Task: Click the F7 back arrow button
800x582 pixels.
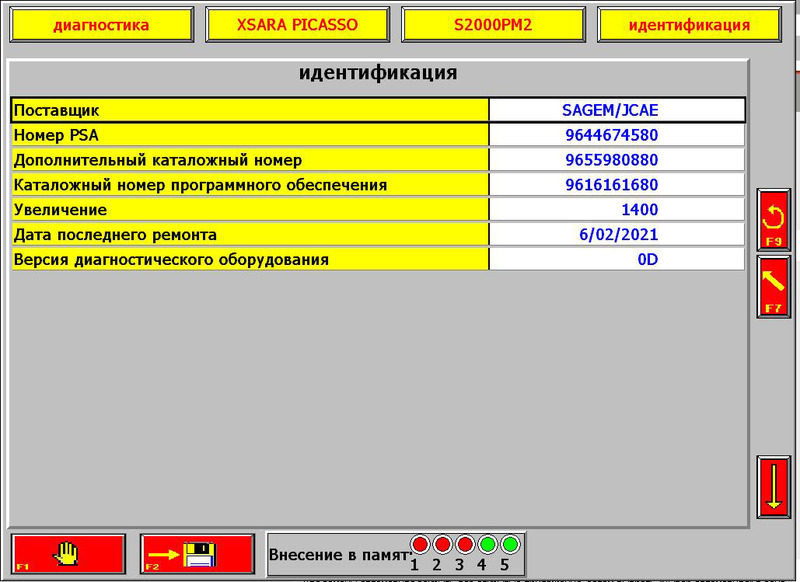Action: tap(773, 287)
